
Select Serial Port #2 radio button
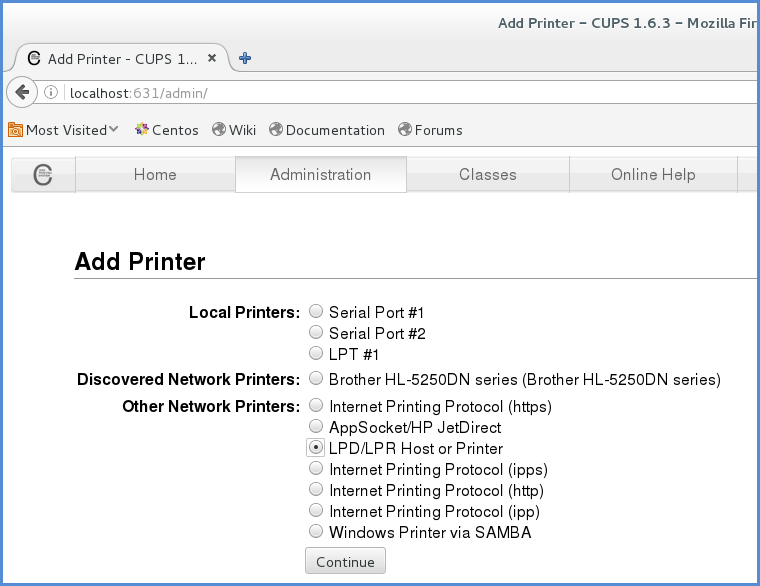click(316, 332)
